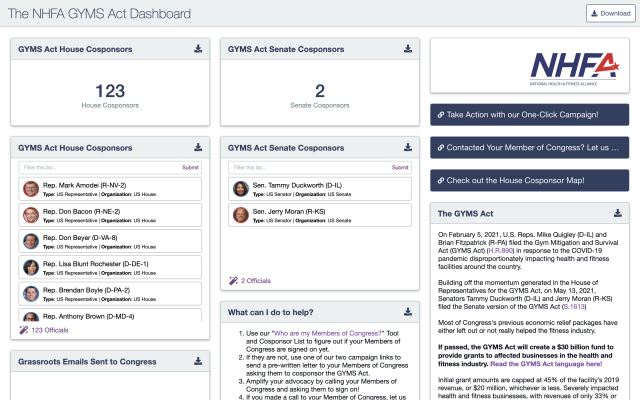
Task: Click Tammy Duckworth's profile photo
Action: pos(241,189)
